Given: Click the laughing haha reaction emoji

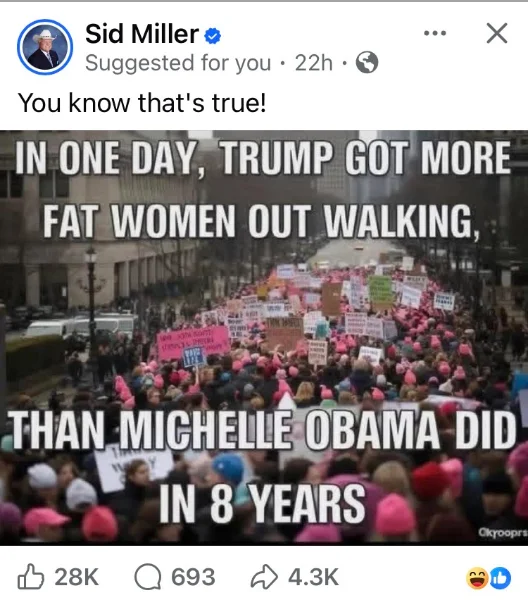Looking at the screenshot, I should [477, 578].
